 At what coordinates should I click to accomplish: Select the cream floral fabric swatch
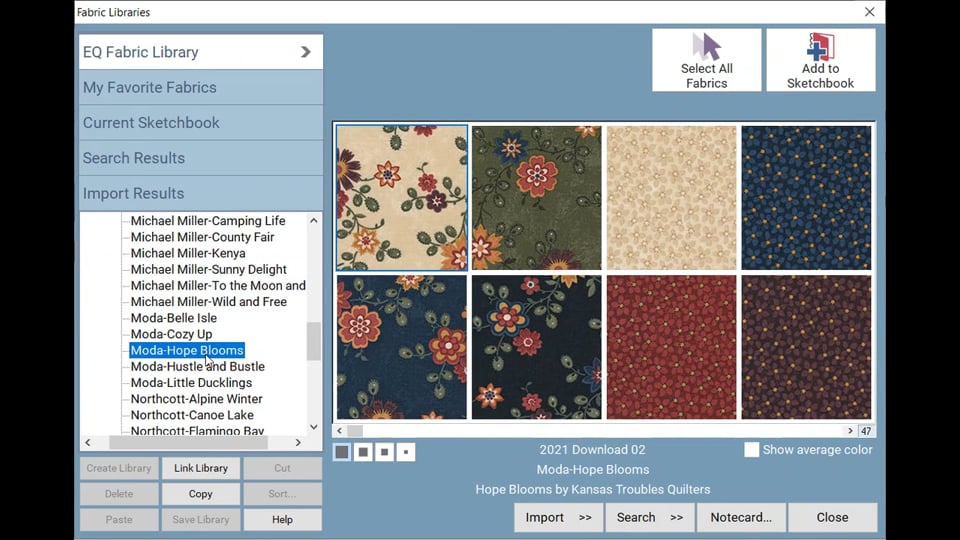[x=402, y=198]
